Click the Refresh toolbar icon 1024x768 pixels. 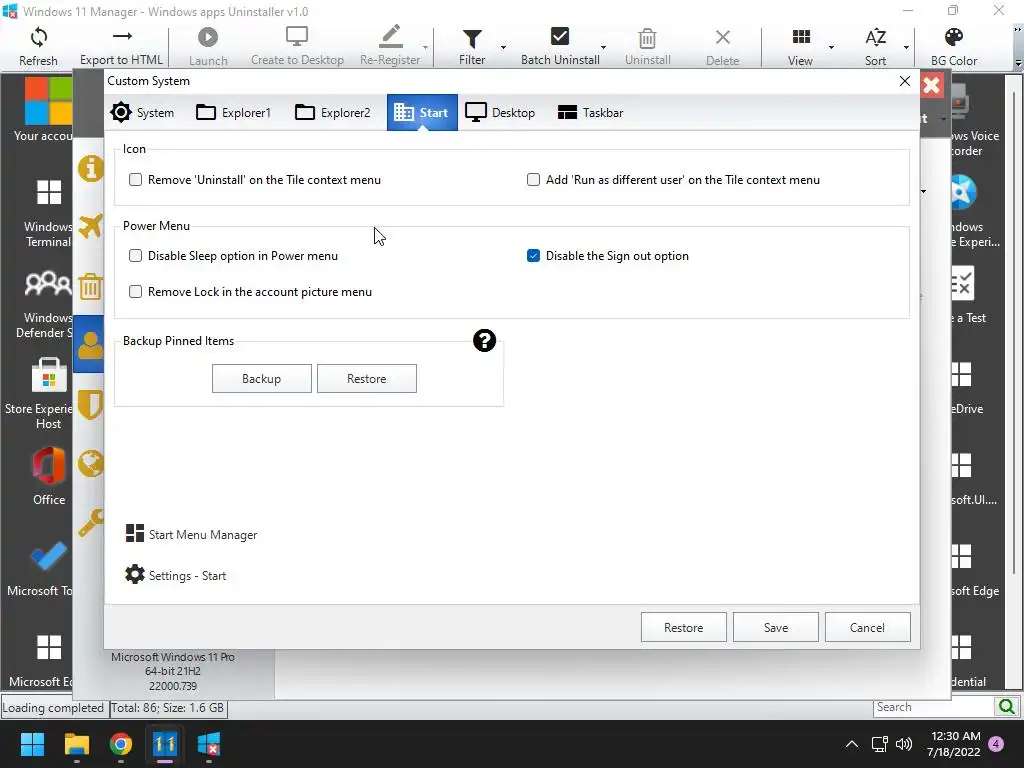point(39,37)
